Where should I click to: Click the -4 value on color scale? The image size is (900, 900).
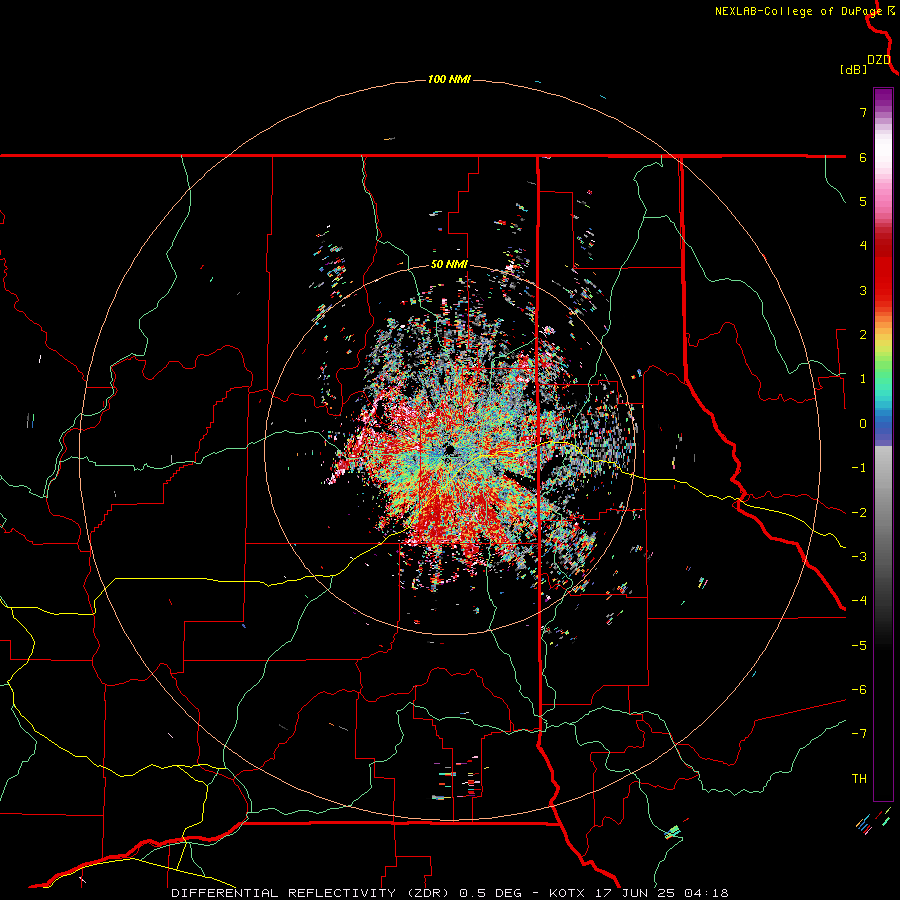point(859,600)
